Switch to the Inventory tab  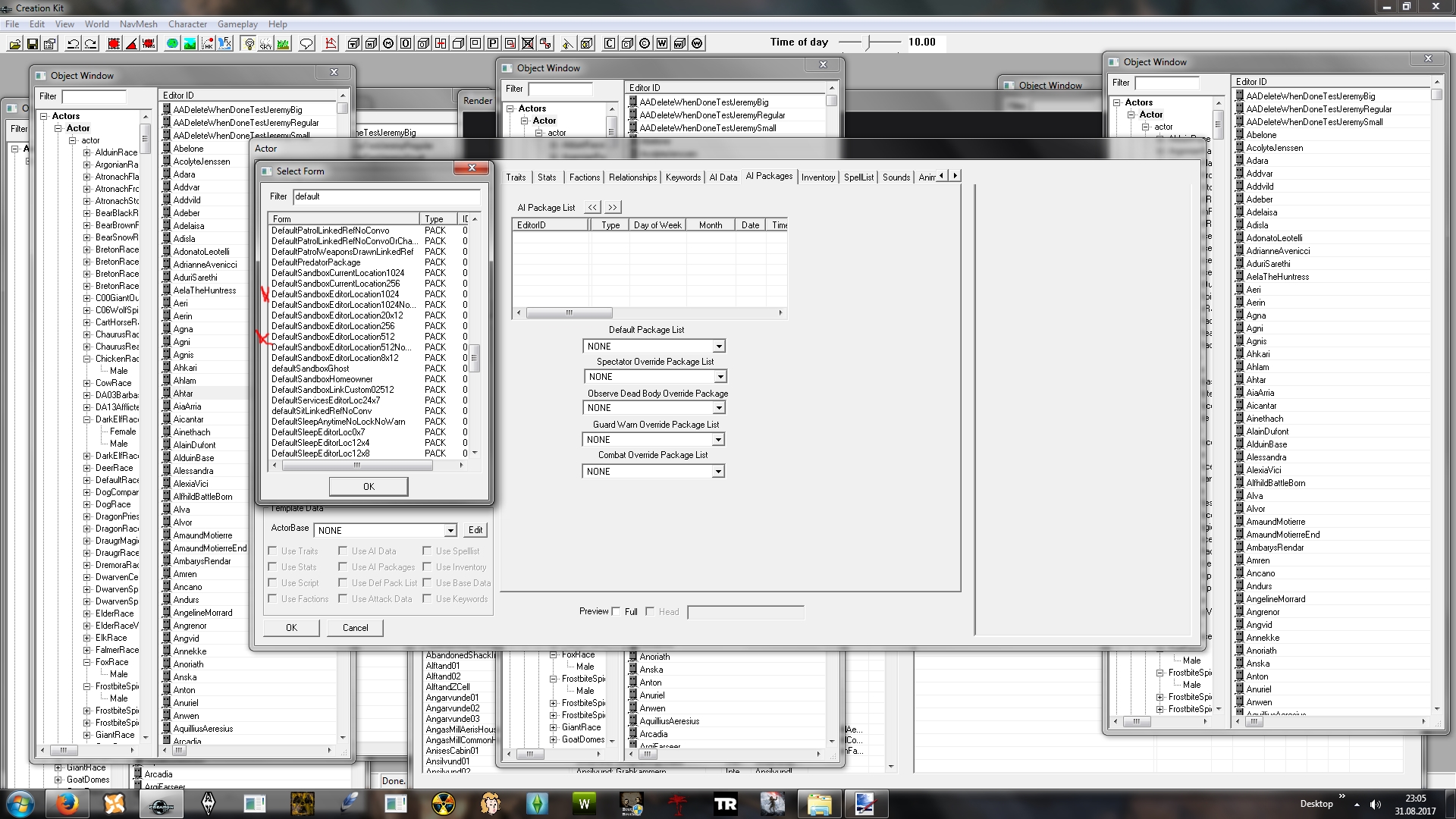[817, 177]
